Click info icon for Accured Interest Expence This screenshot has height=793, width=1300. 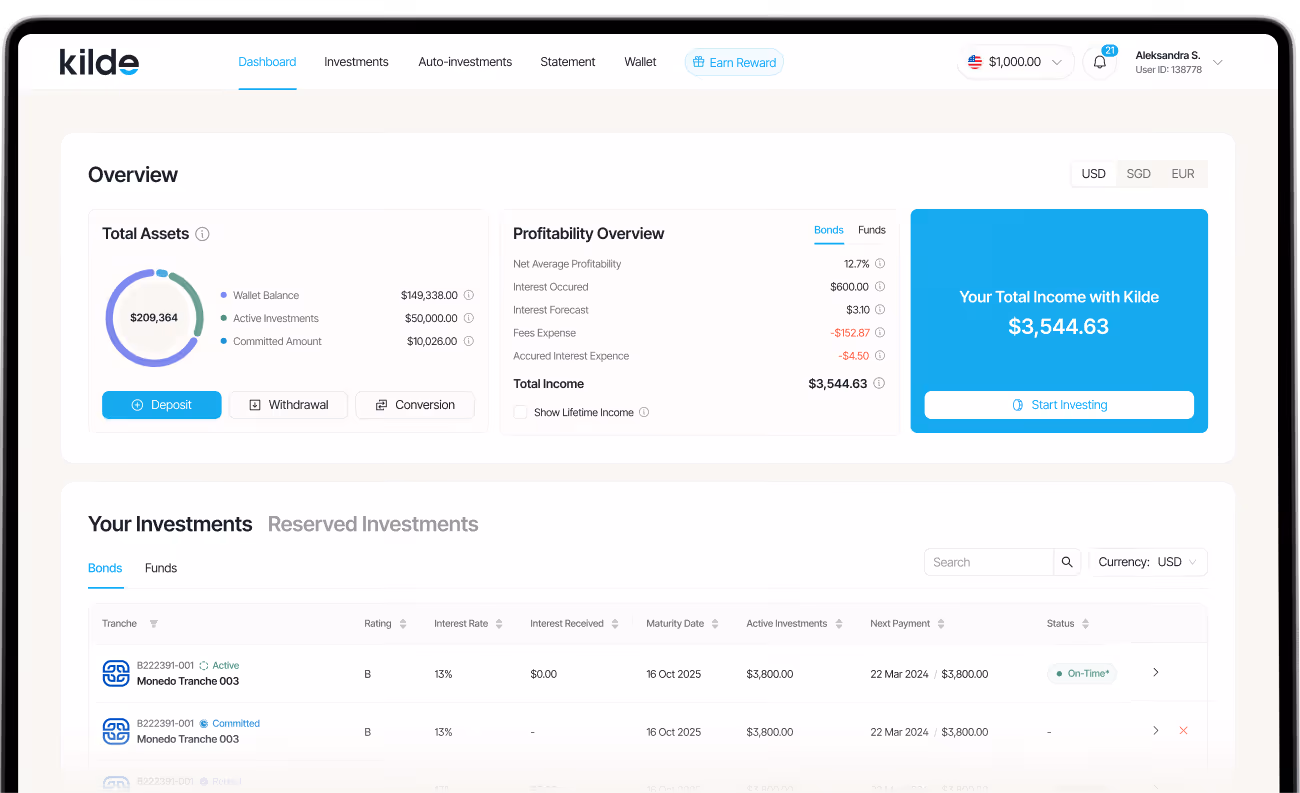click(880, 356)
